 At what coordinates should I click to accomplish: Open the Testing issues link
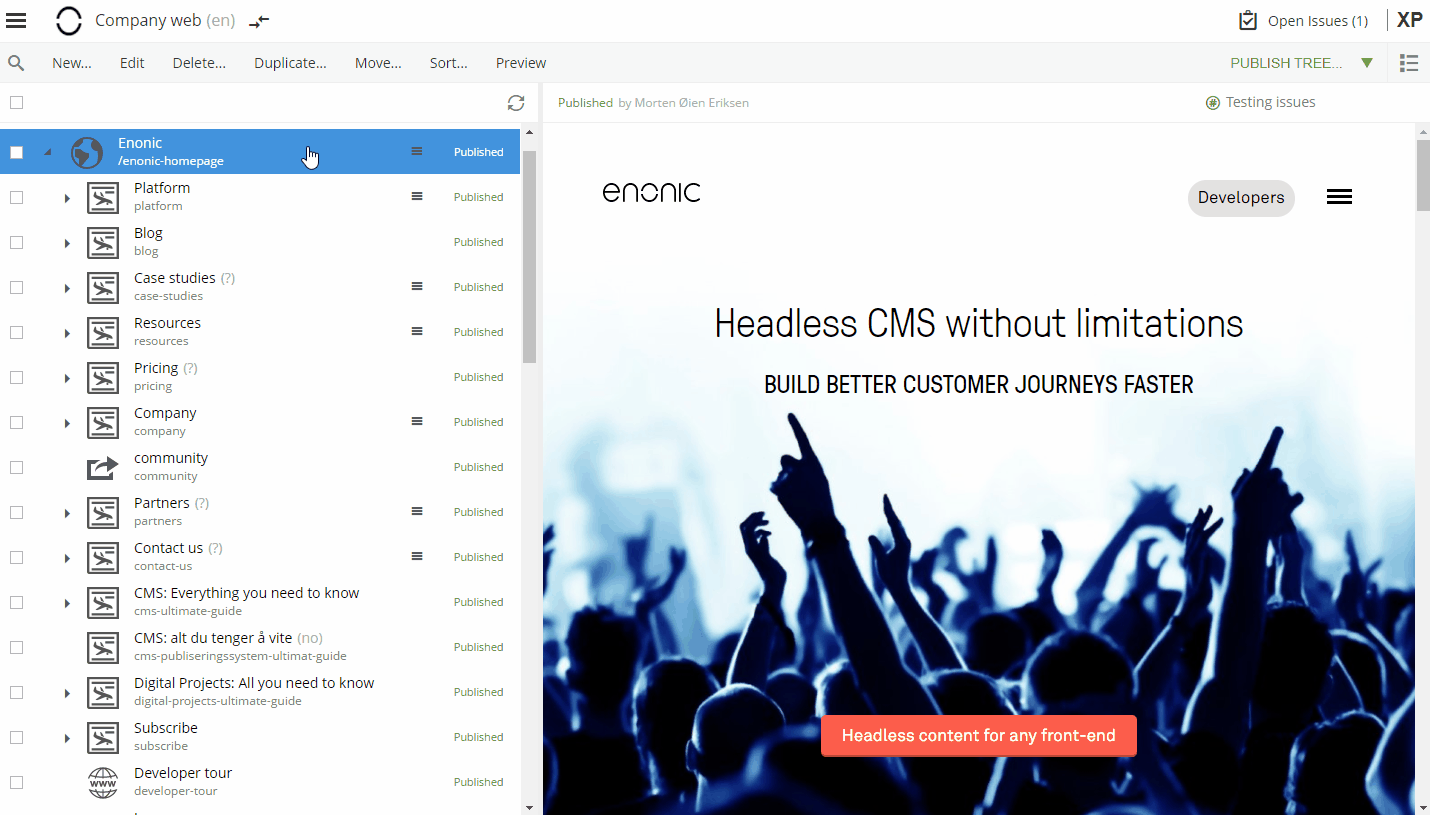[x=1270, y=102]
